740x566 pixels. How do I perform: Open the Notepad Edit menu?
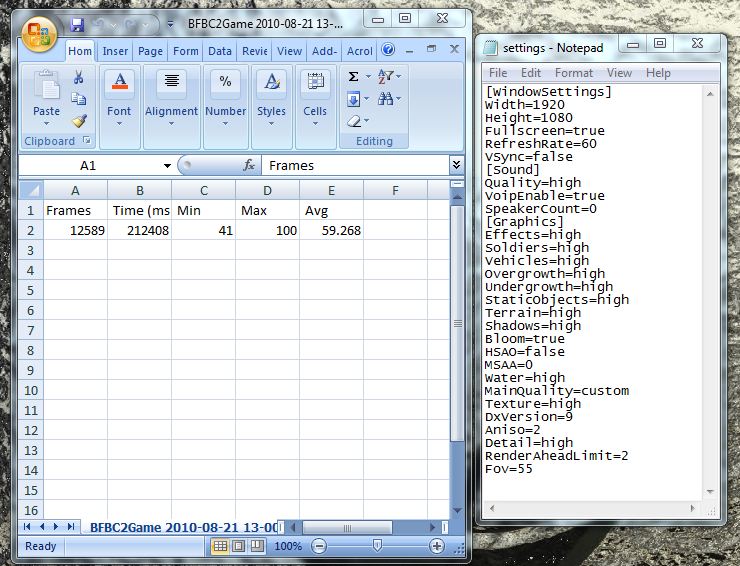click(x=530, y=73)
